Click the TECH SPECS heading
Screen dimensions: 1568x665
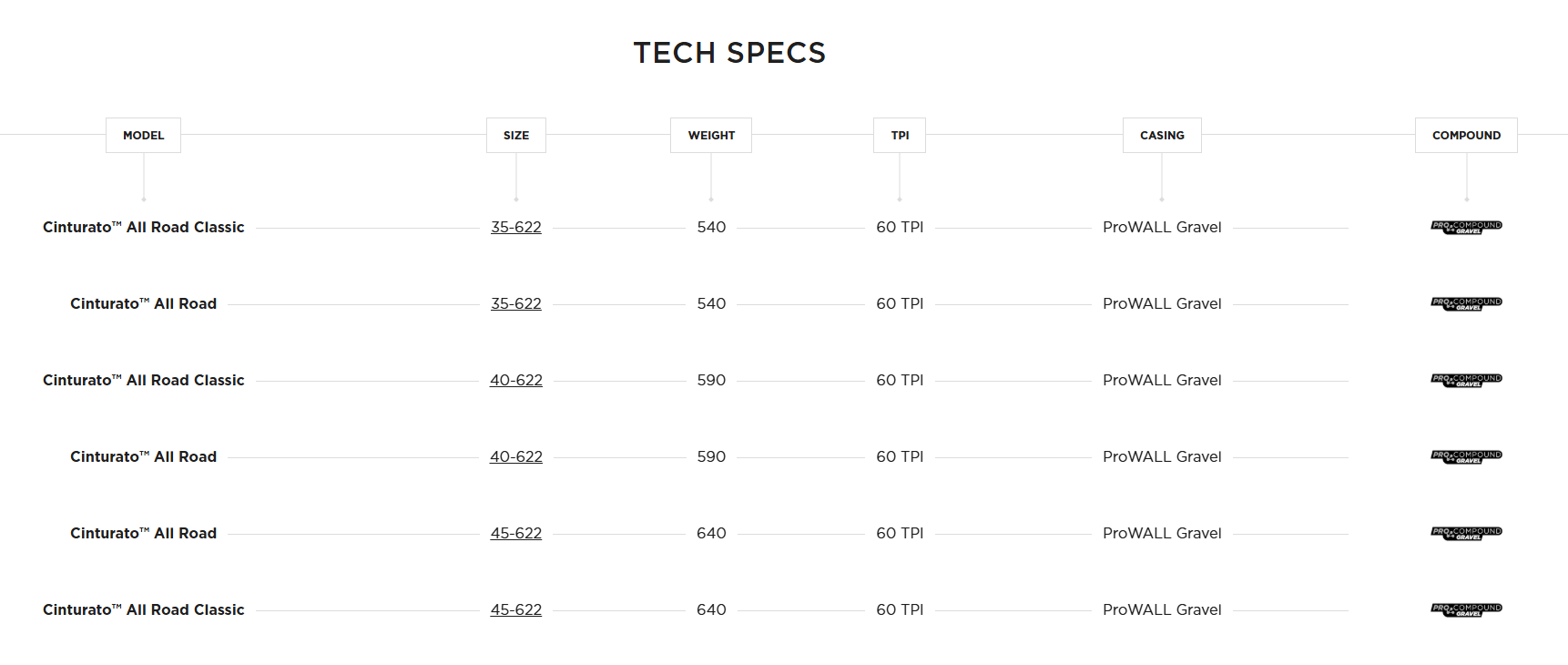coord(729,53)
